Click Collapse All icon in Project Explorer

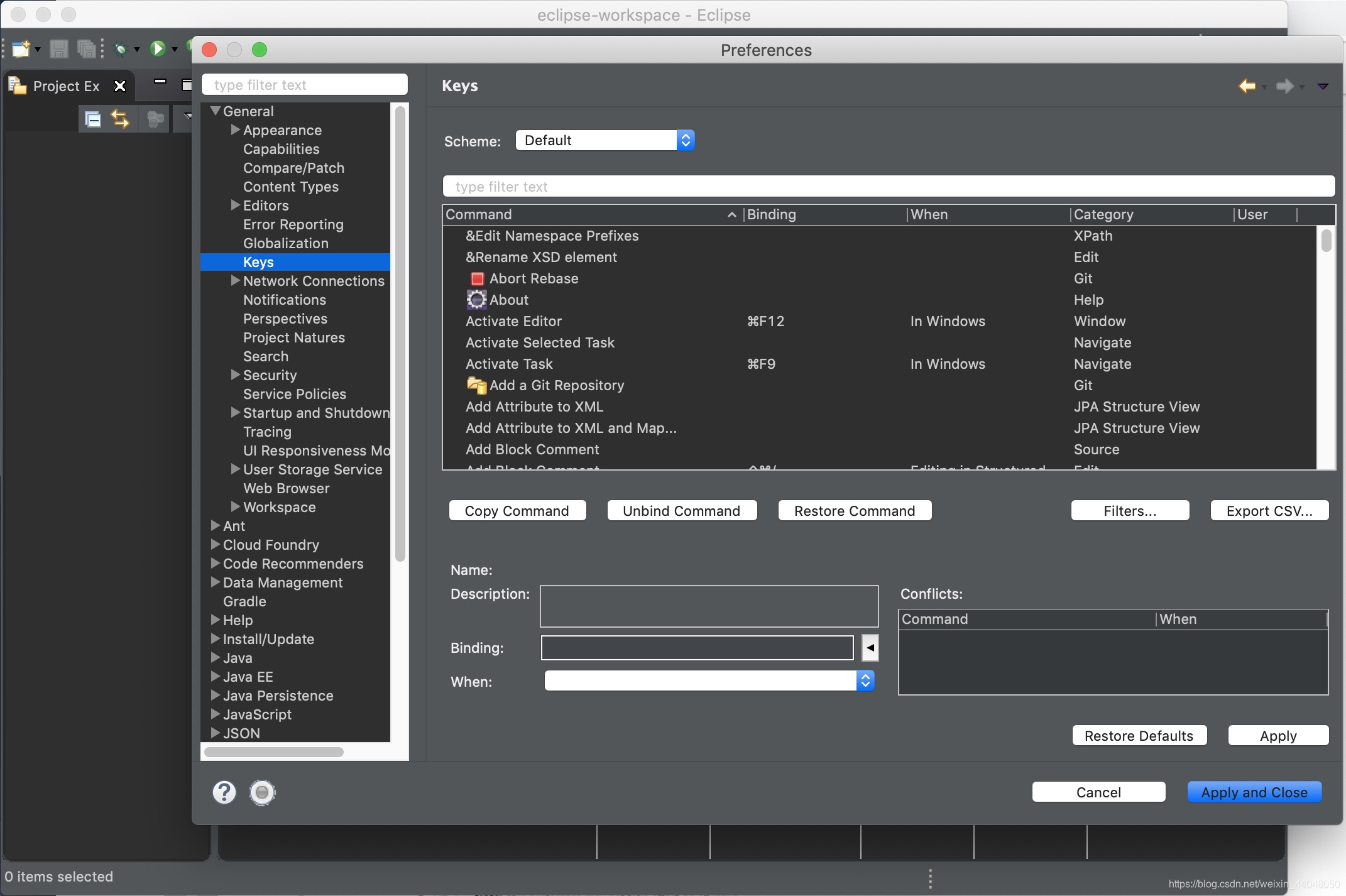click(93, 119)
